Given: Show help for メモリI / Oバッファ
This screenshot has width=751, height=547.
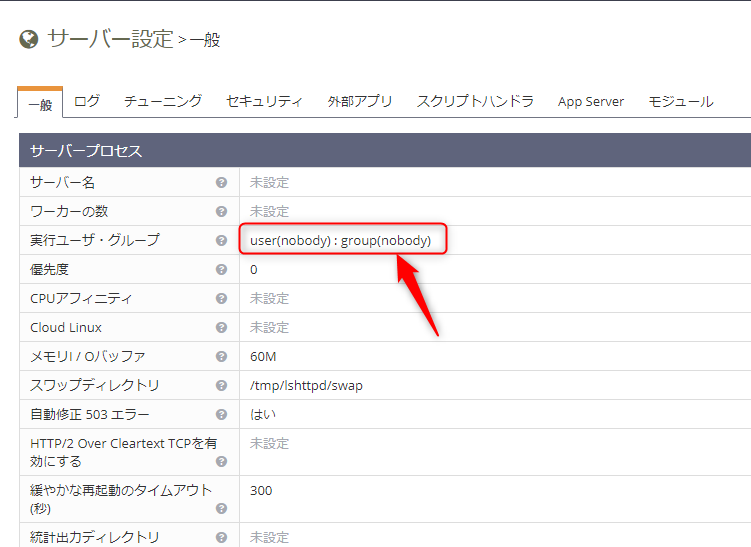Looking at the screenshot, I should point(221,356).
